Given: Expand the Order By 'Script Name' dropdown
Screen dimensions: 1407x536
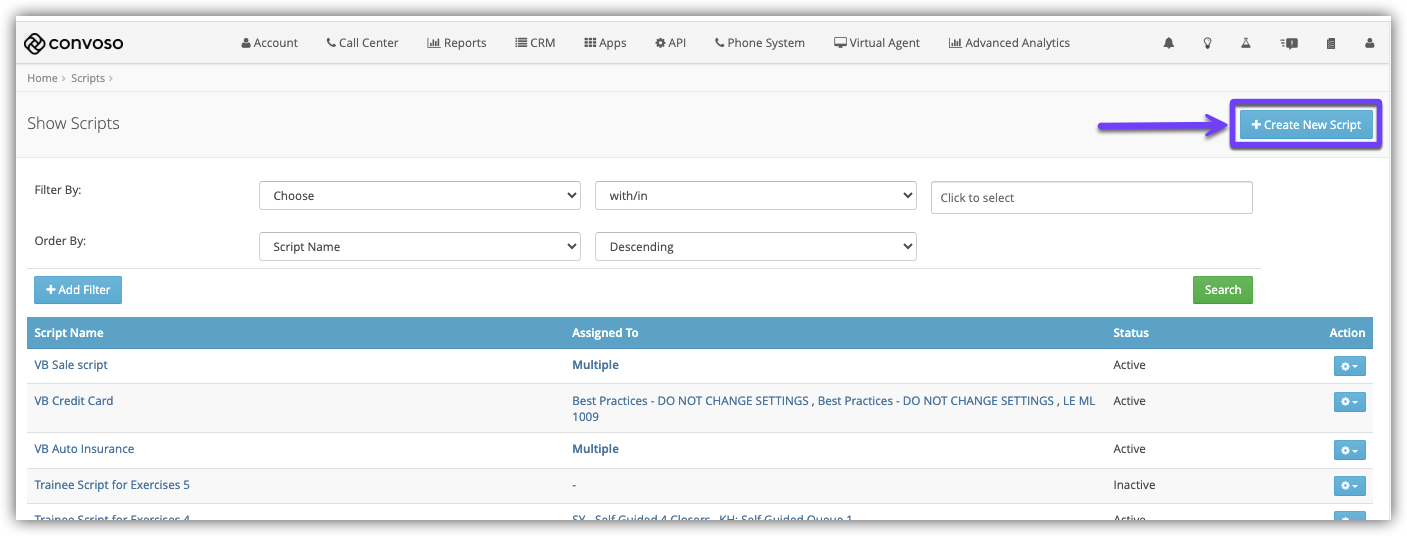Looking at the screenshot, I should tap(419, 247).
